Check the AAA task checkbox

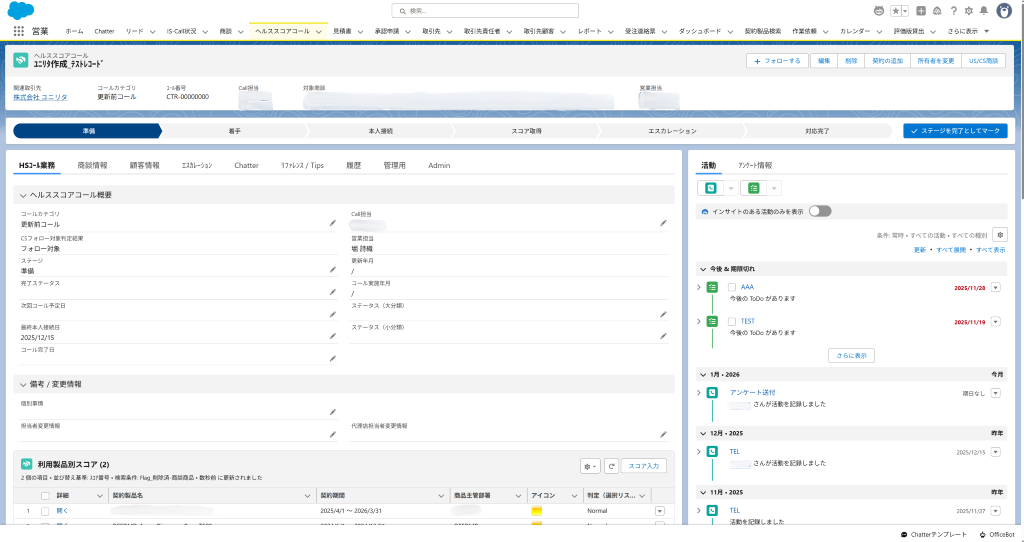[x=732, y=287]
